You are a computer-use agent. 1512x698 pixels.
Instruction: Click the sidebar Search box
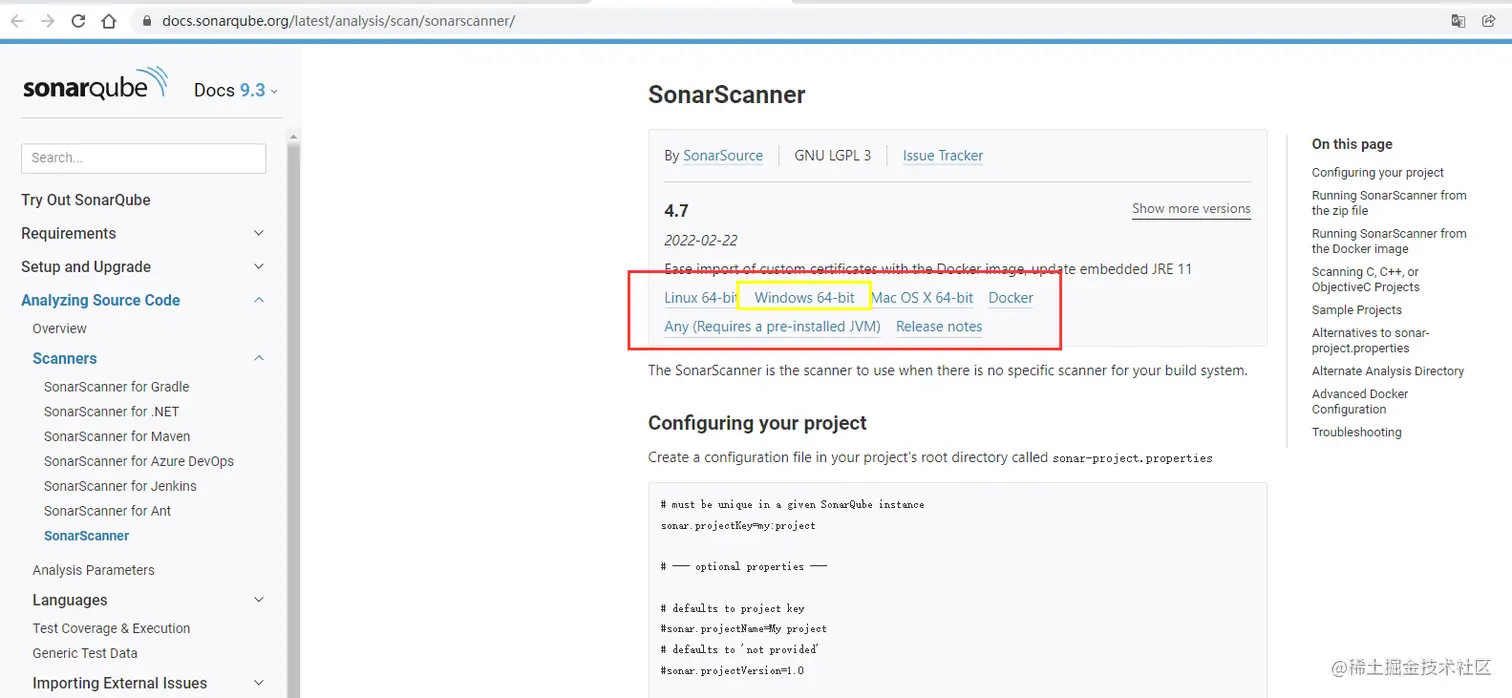[143, 158]
